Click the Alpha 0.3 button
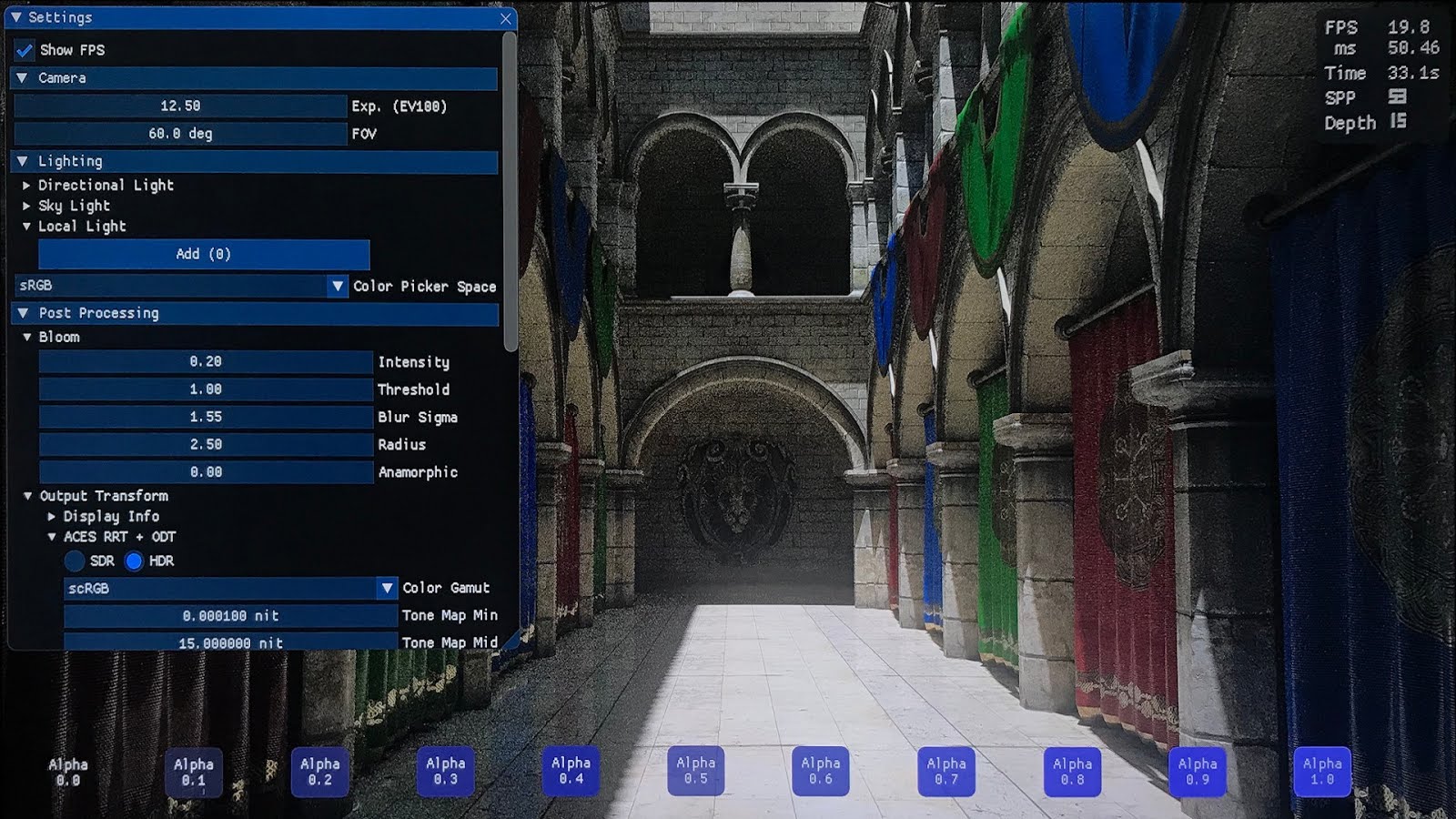Viewport: 1456px width, 819px height. 445,772
